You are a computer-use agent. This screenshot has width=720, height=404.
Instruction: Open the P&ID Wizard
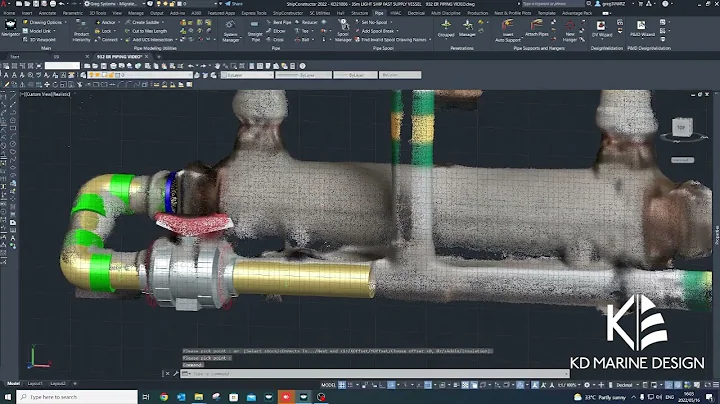pyautogui.click(x=642, y=28)
